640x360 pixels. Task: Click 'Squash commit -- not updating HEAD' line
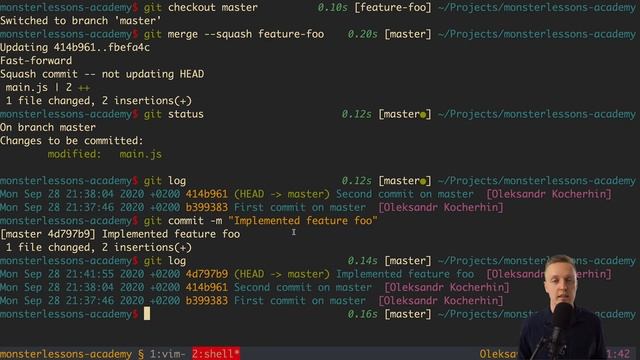pyautogui.click(x=102, y=74)
